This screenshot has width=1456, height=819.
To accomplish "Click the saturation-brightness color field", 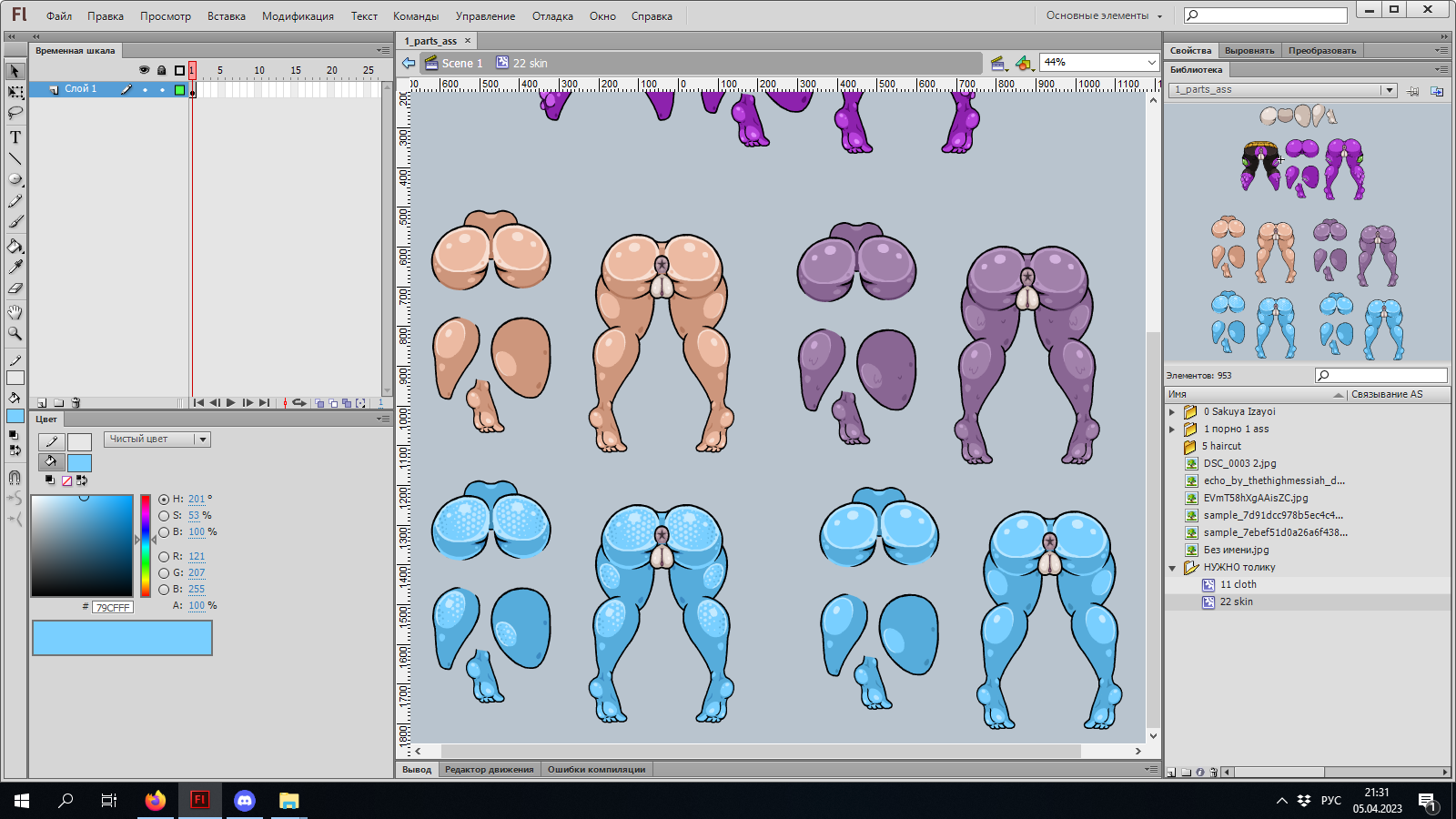I will coord(83,546).
